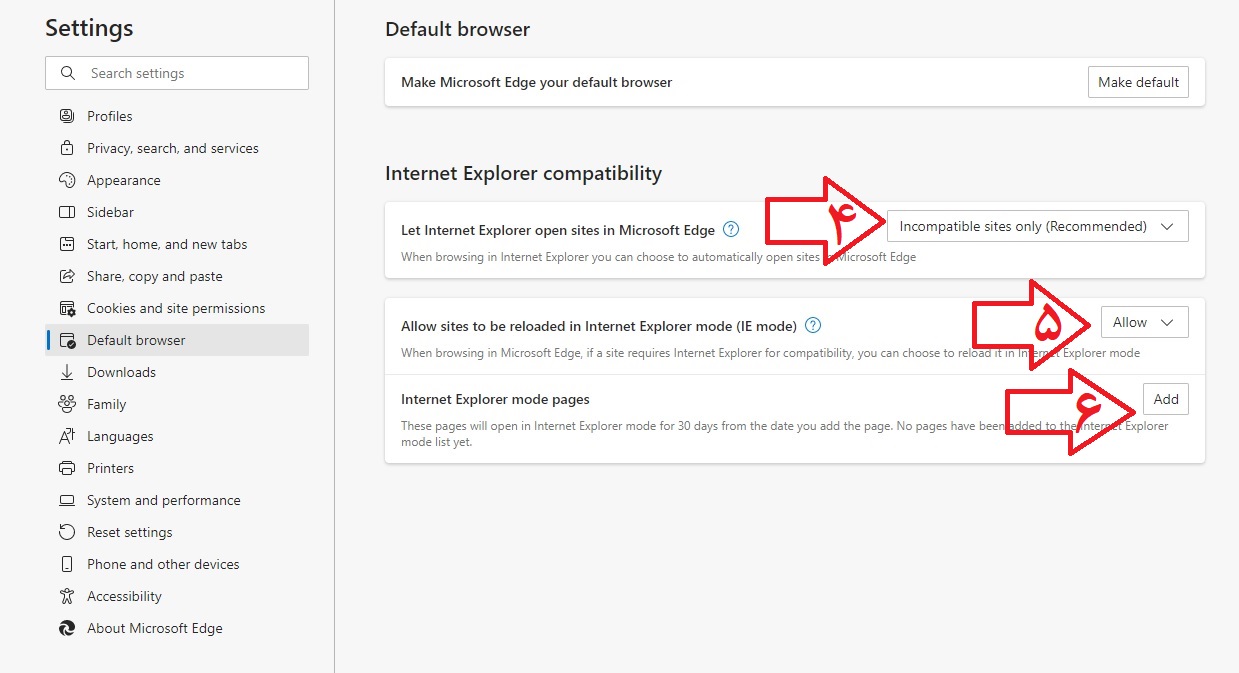Select Cookies and site permissions

pos(177,308)
